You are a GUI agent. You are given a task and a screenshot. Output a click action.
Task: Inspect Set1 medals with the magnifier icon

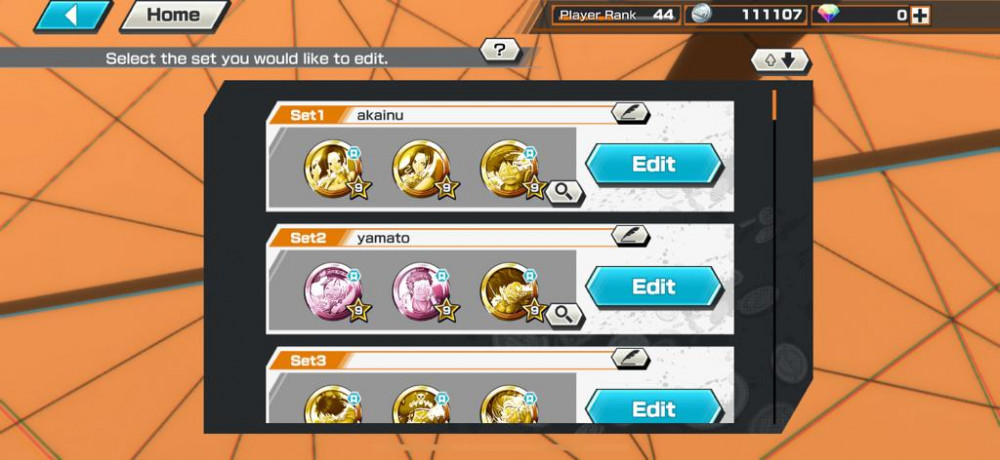563,191
